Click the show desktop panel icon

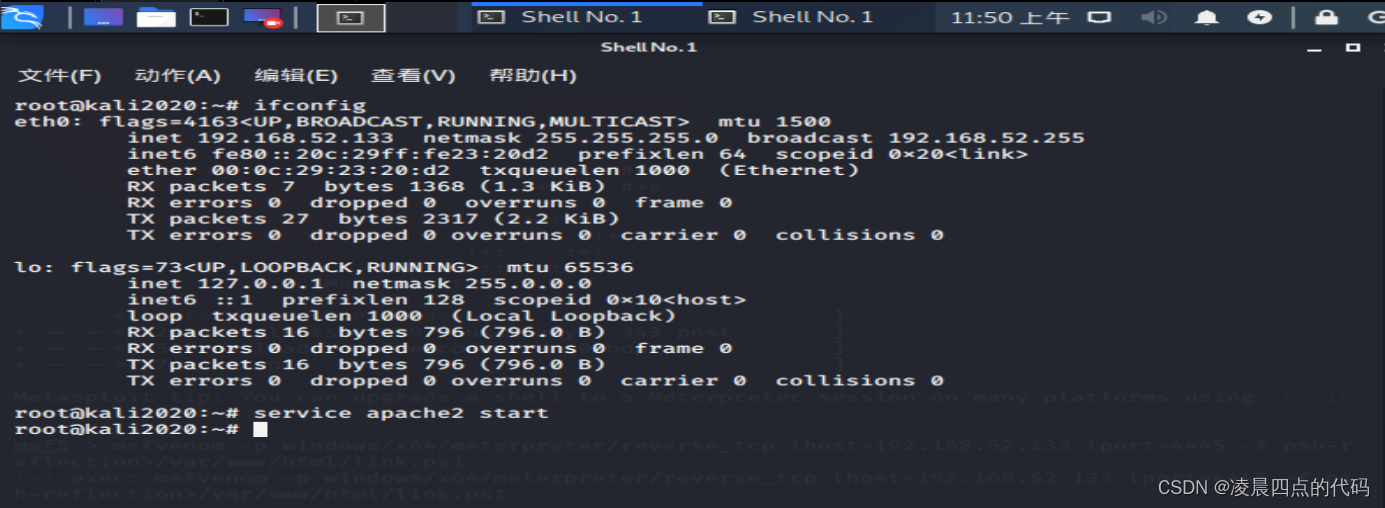pos(103,17)
